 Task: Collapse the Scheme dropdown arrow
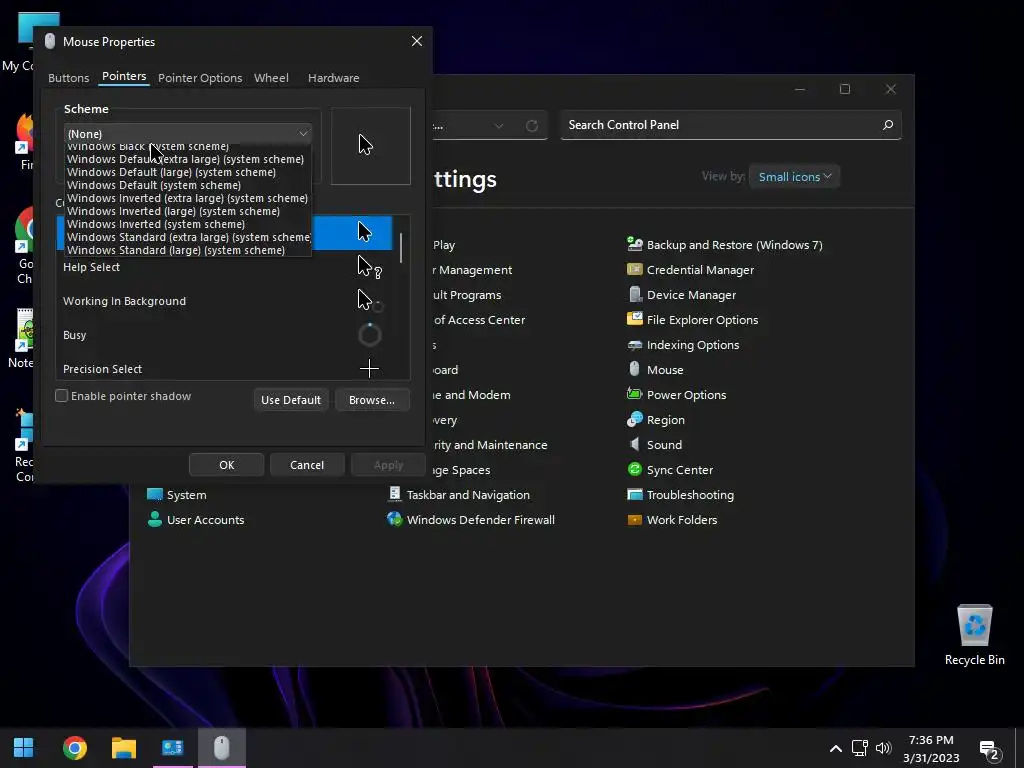pyautogui.click(x=303, y=133)
